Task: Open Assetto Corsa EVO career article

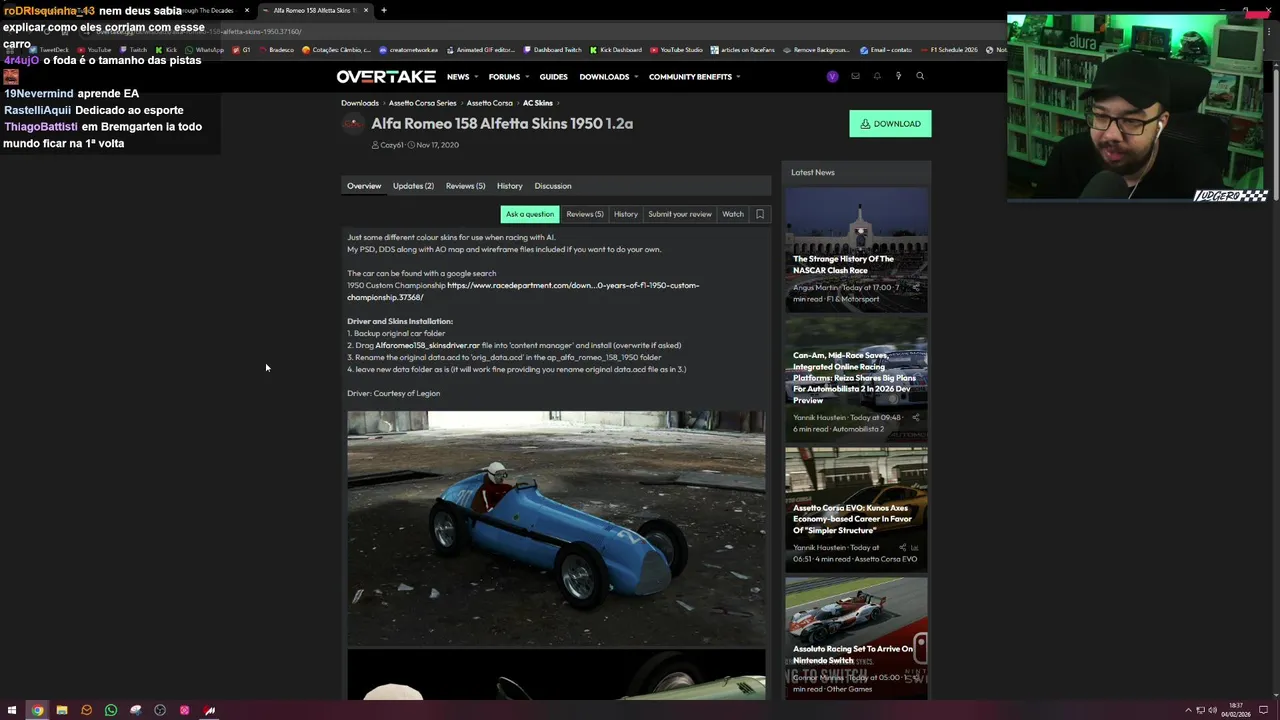Action: coord(852,519)
